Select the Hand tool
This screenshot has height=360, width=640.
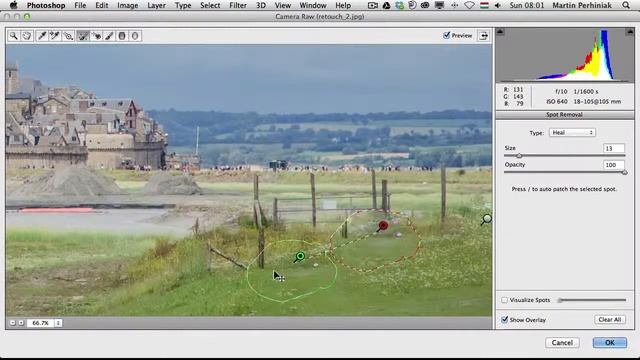coord(27,36)
